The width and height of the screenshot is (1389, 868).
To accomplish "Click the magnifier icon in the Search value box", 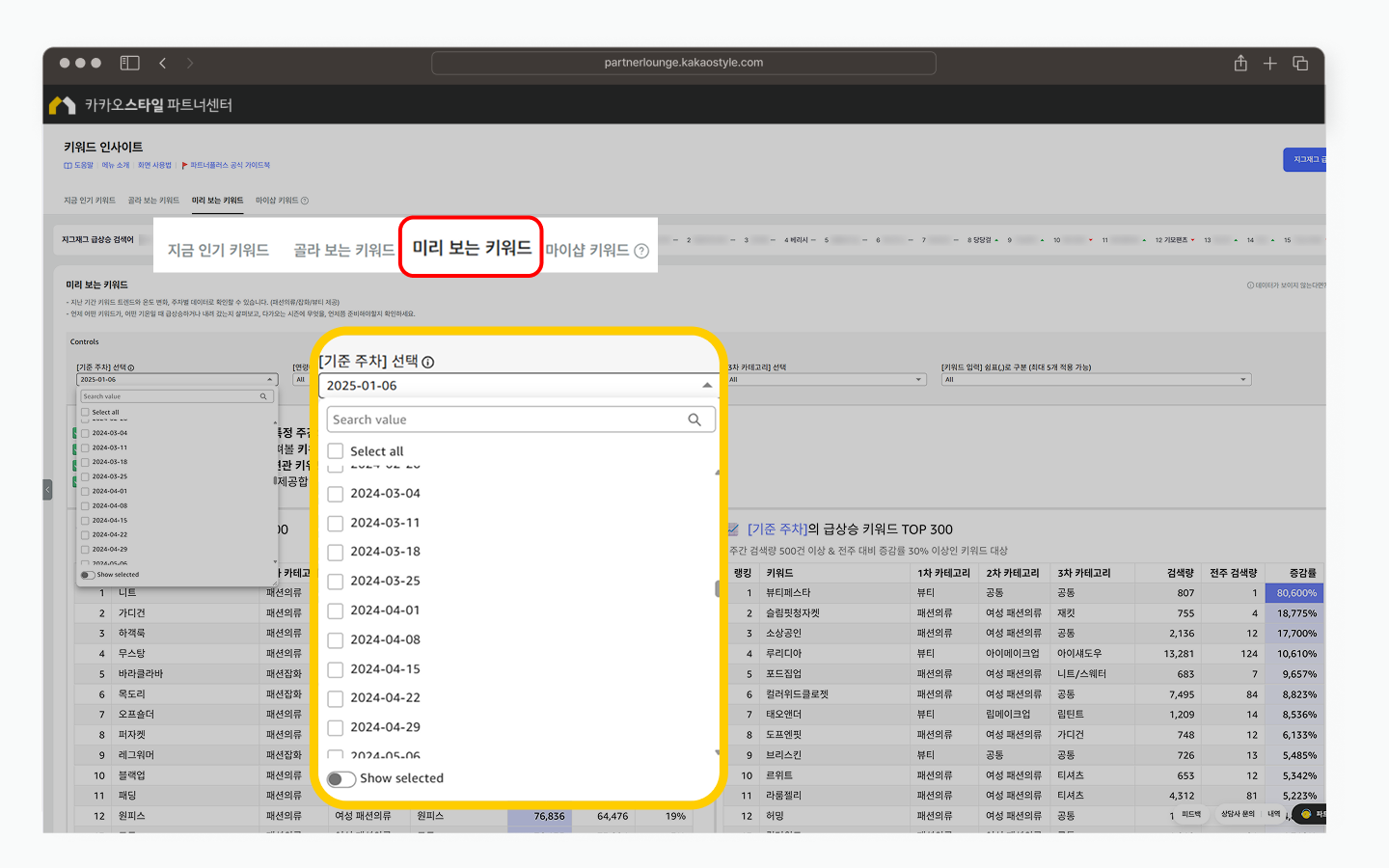I will coord(694,420).
